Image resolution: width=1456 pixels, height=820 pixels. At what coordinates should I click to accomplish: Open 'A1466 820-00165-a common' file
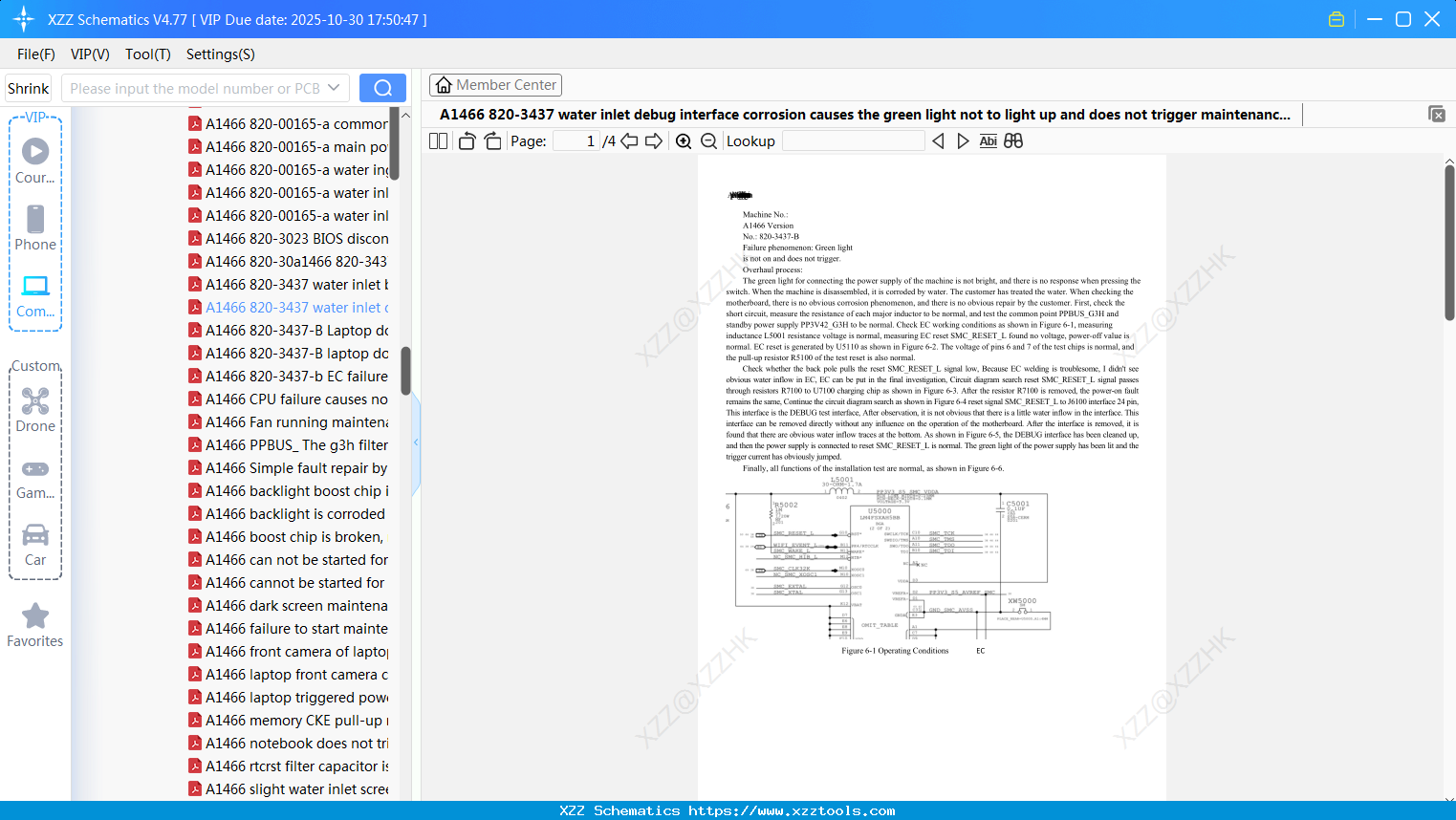pyautogui.click(x=288, y=124)
